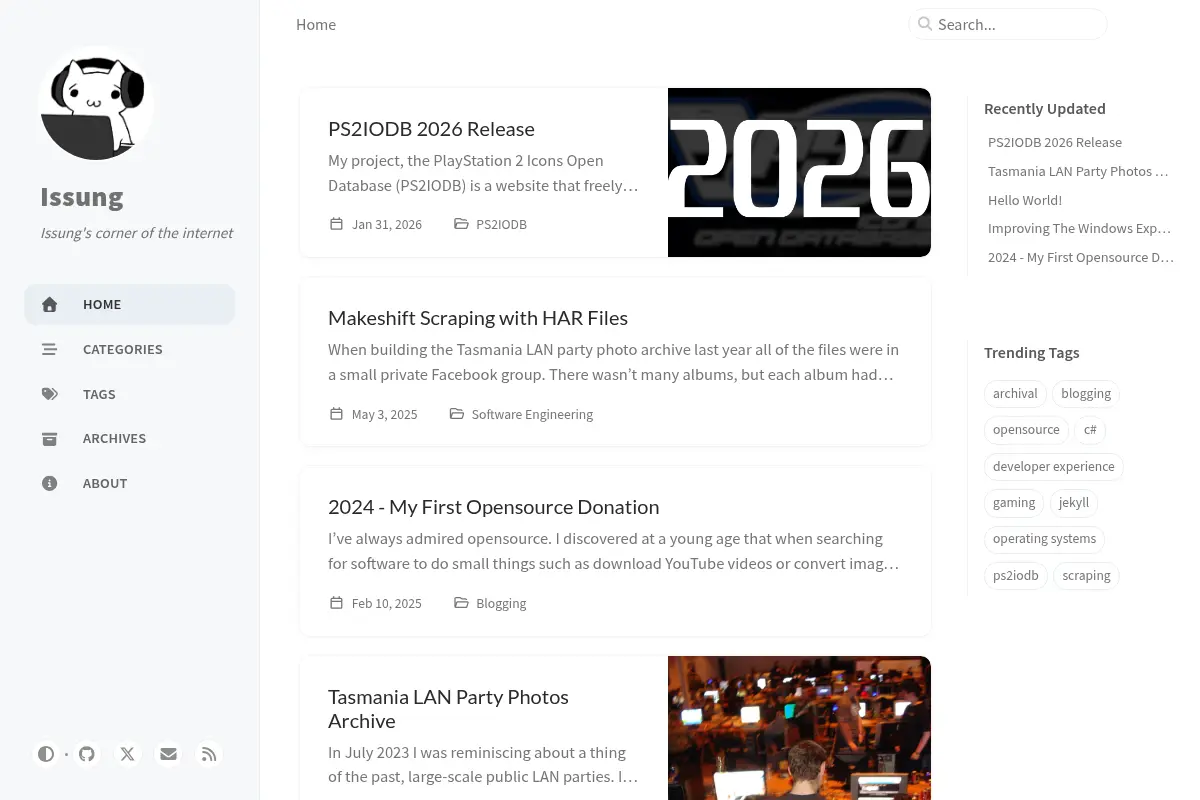Click the email envelope icon
The width and height of the screenshot is (1200, 800).
pos(168,754)
